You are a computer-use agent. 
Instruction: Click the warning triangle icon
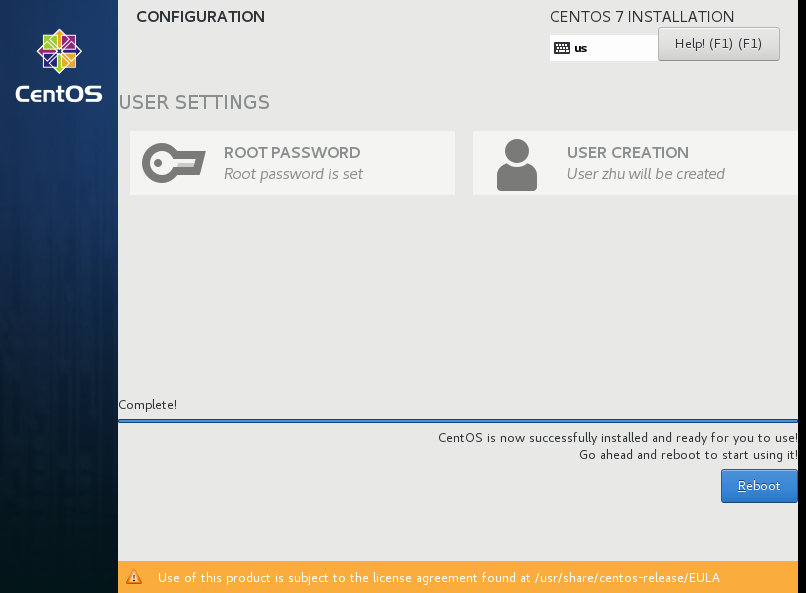click(x=134, y=577)
